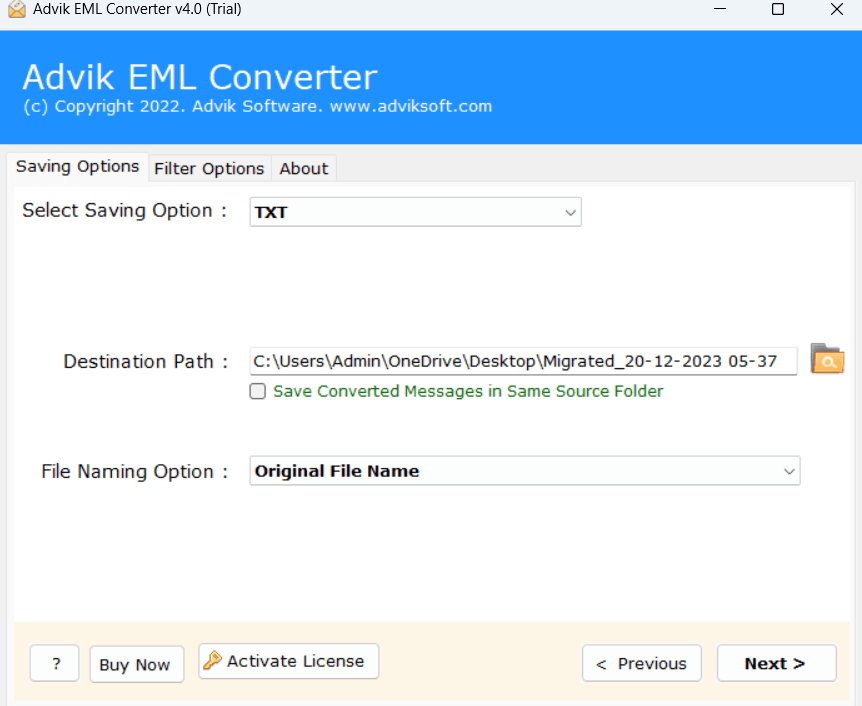Open the Select Saving Option dropdown

(x=416, y=212)
